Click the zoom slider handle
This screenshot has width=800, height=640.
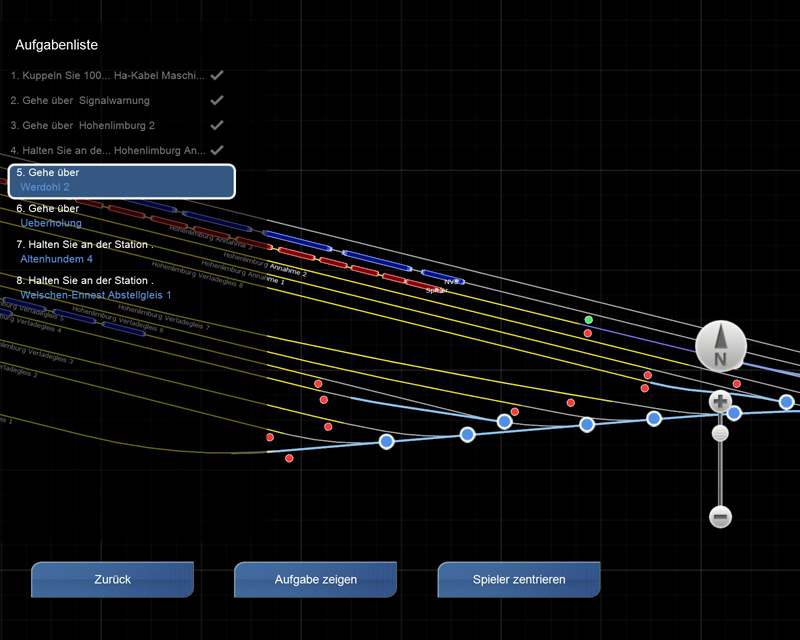720,434
